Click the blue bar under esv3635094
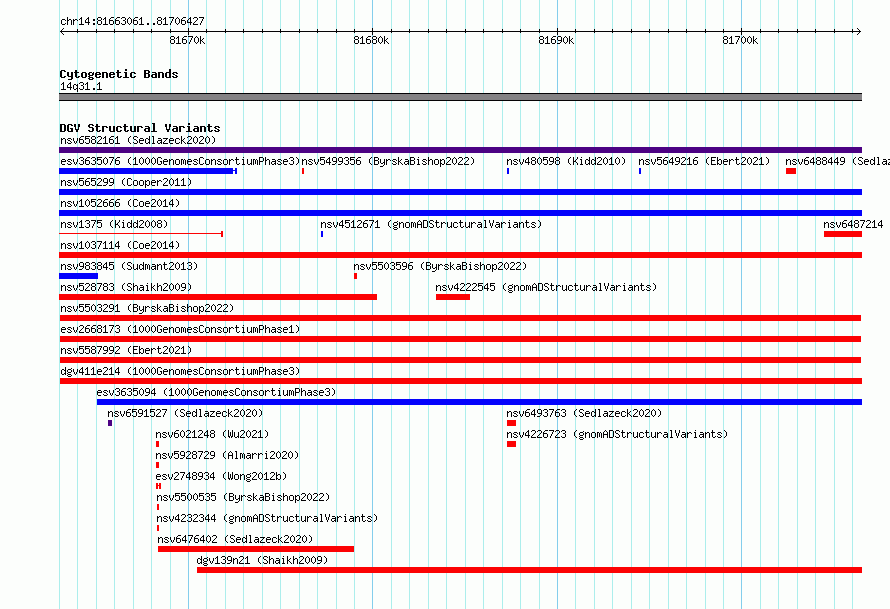 point(480,402)
